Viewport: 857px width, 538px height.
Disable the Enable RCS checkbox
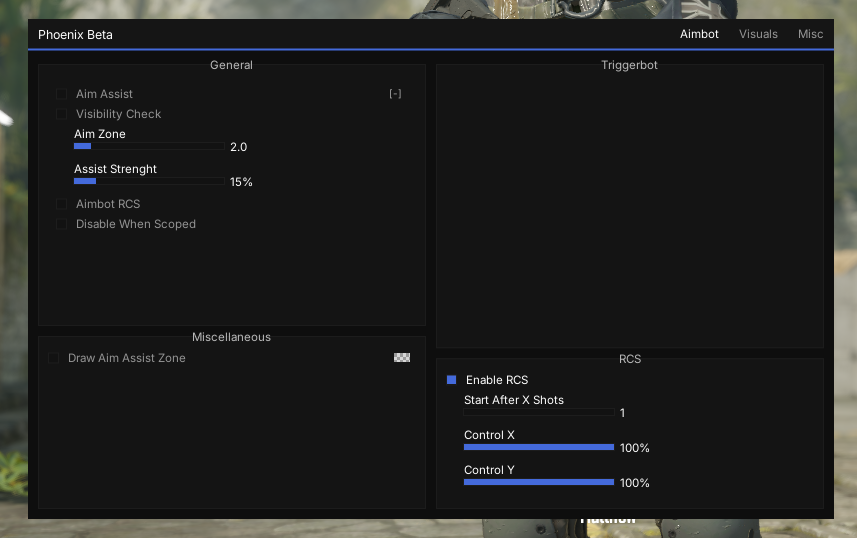(451, 379)
